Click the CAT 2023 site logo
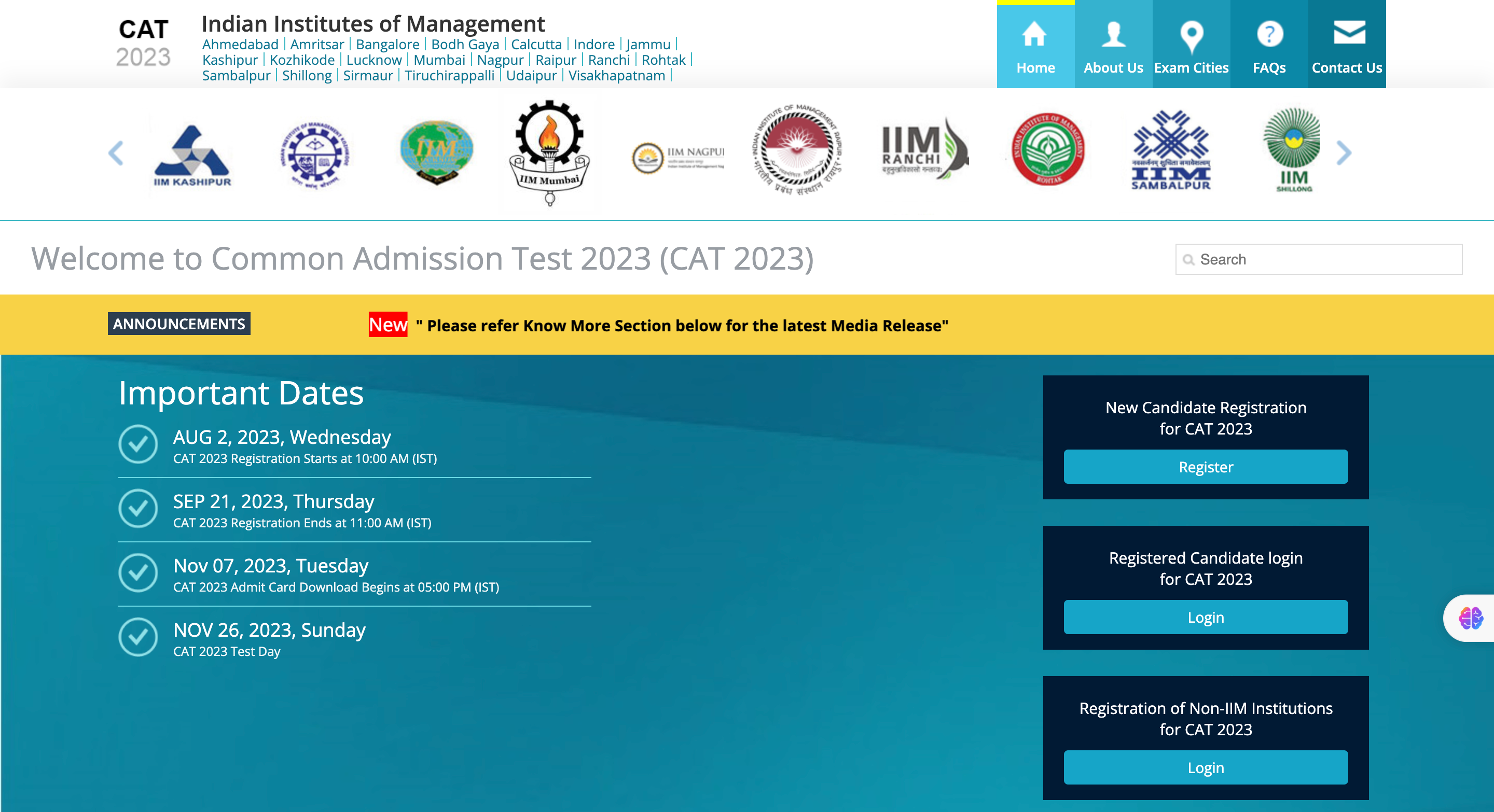1494x812 pixels. [x=143, y=43]
